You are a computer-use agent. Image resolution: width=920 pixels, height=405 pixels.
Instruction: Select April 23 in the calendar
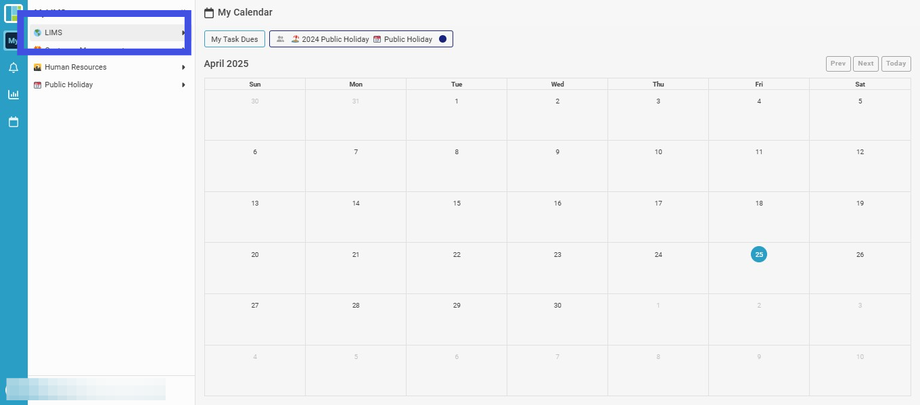[557, 268]
